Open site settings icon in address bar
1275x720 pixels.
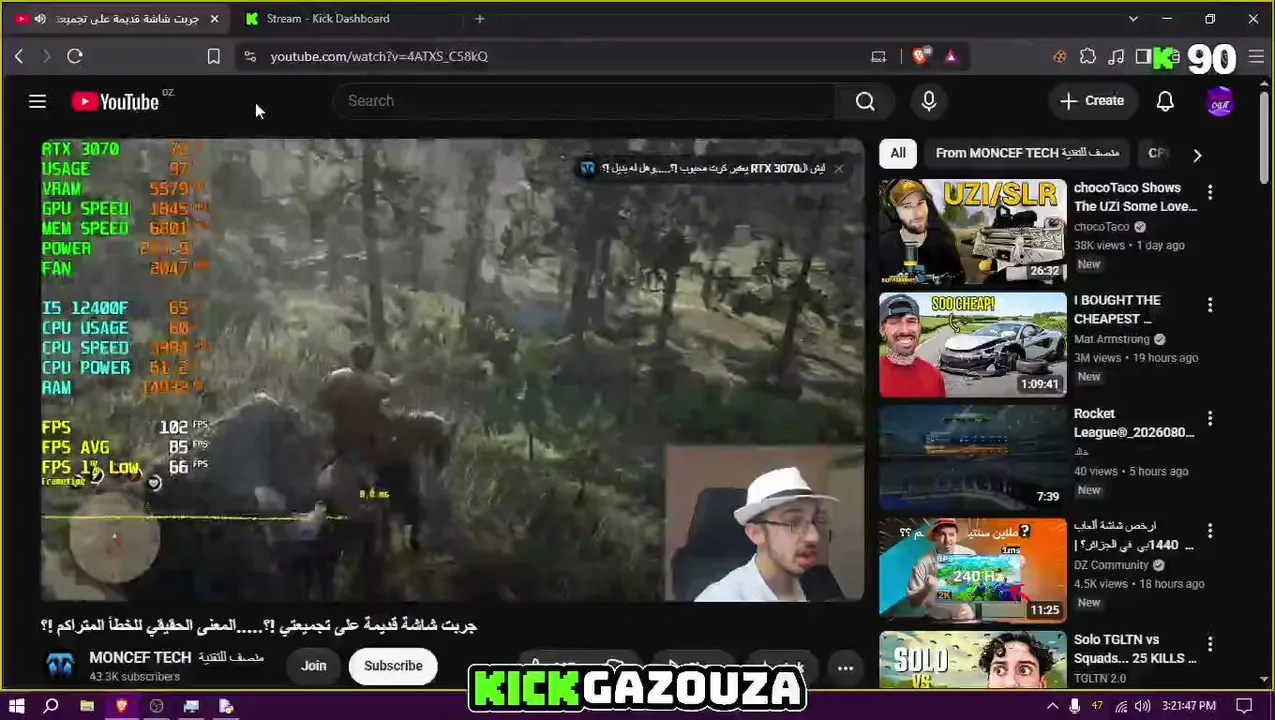click(250, 57)
